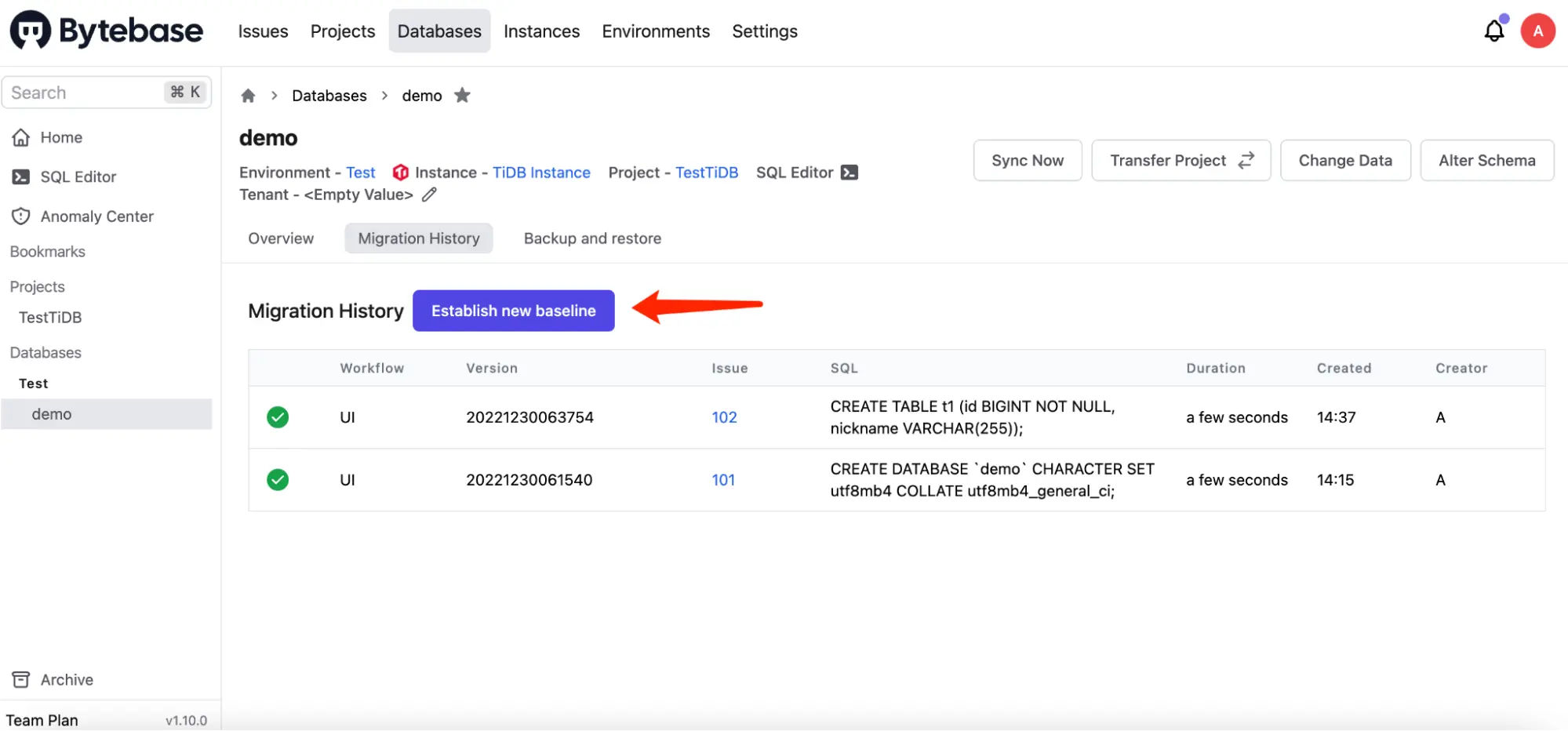Go to Databases in top navigation
Image resolution: width=1568 pixels, height=731 pixels.
tap(439, 31)
